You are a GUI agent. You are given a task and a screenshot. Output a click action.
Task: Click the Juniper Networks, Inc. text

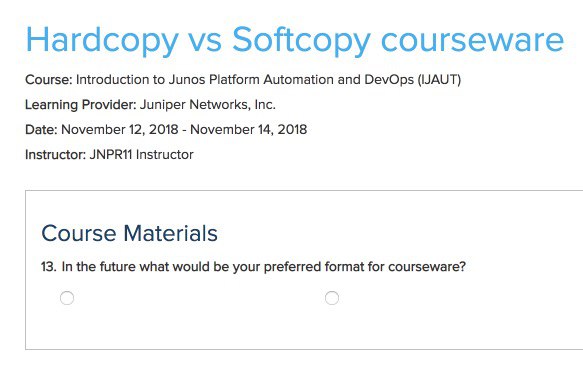[208, 104]
